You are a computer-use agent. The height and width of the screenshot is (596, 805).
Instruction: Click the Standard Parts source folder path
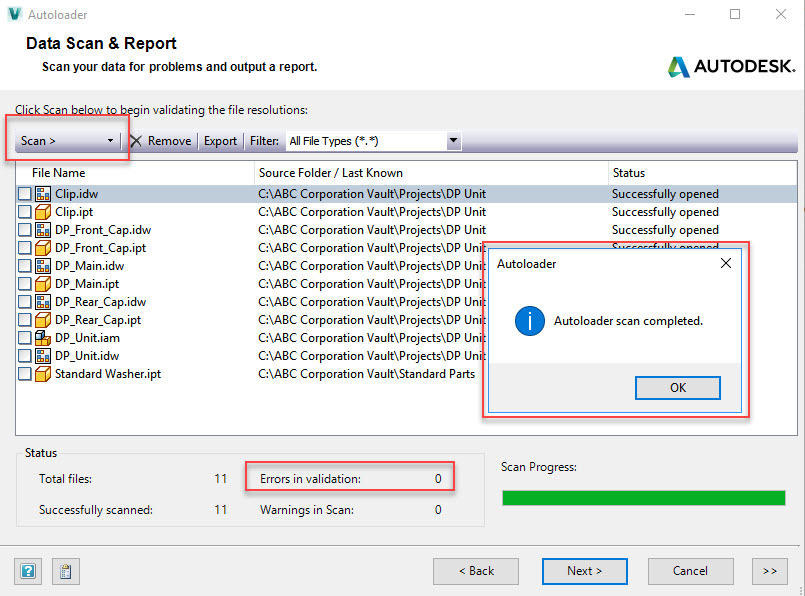point(367,374)
